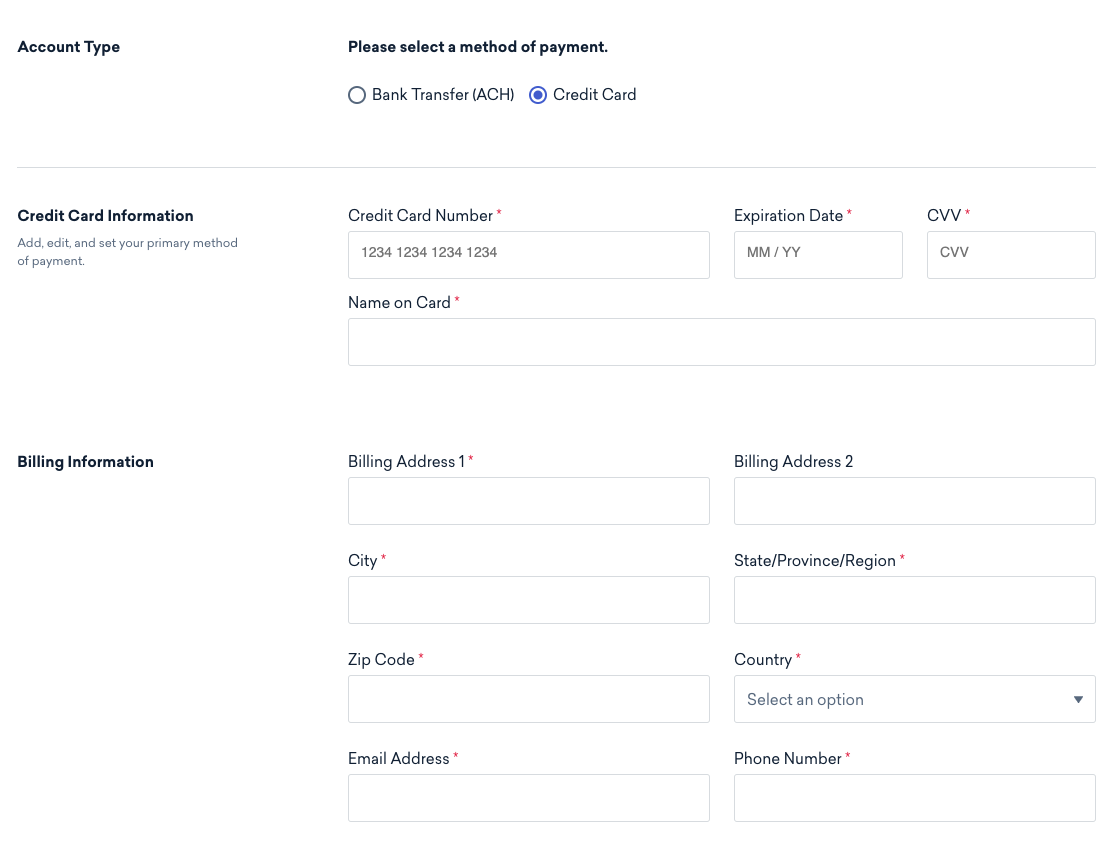Click into the CVV input box
The image size is (1114, 845).
tap(1010, 254)
